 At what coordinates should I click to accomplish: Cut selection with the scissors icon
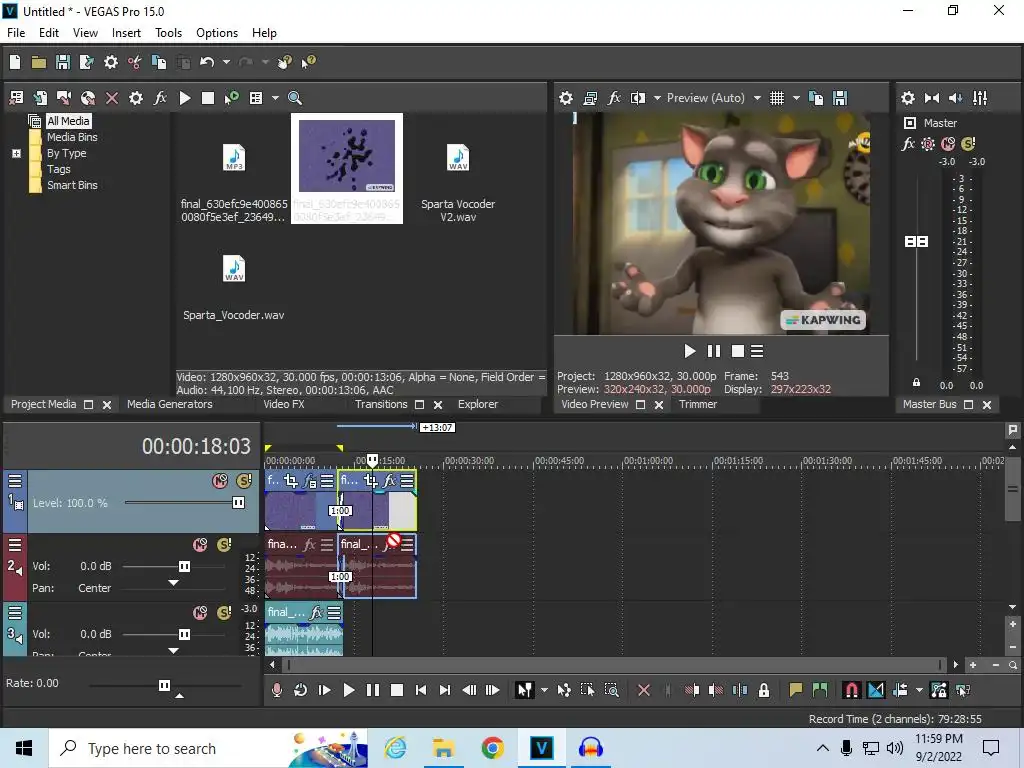click(x=135, y=62)
